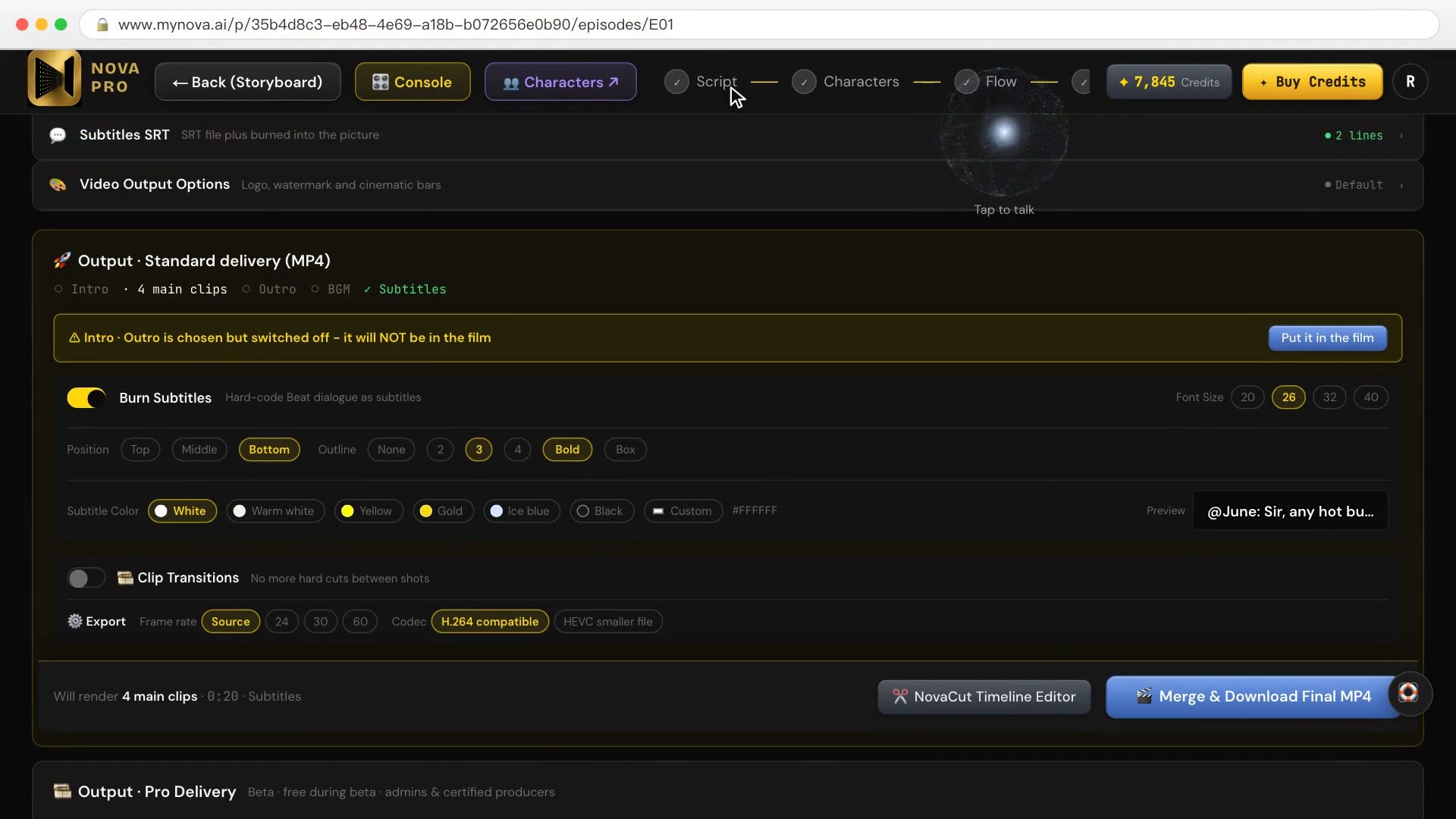The height and width of the screenshot is (819, 1456).
Task: Click the Flow step checkmark icon
Action: (x=966, y=82)
